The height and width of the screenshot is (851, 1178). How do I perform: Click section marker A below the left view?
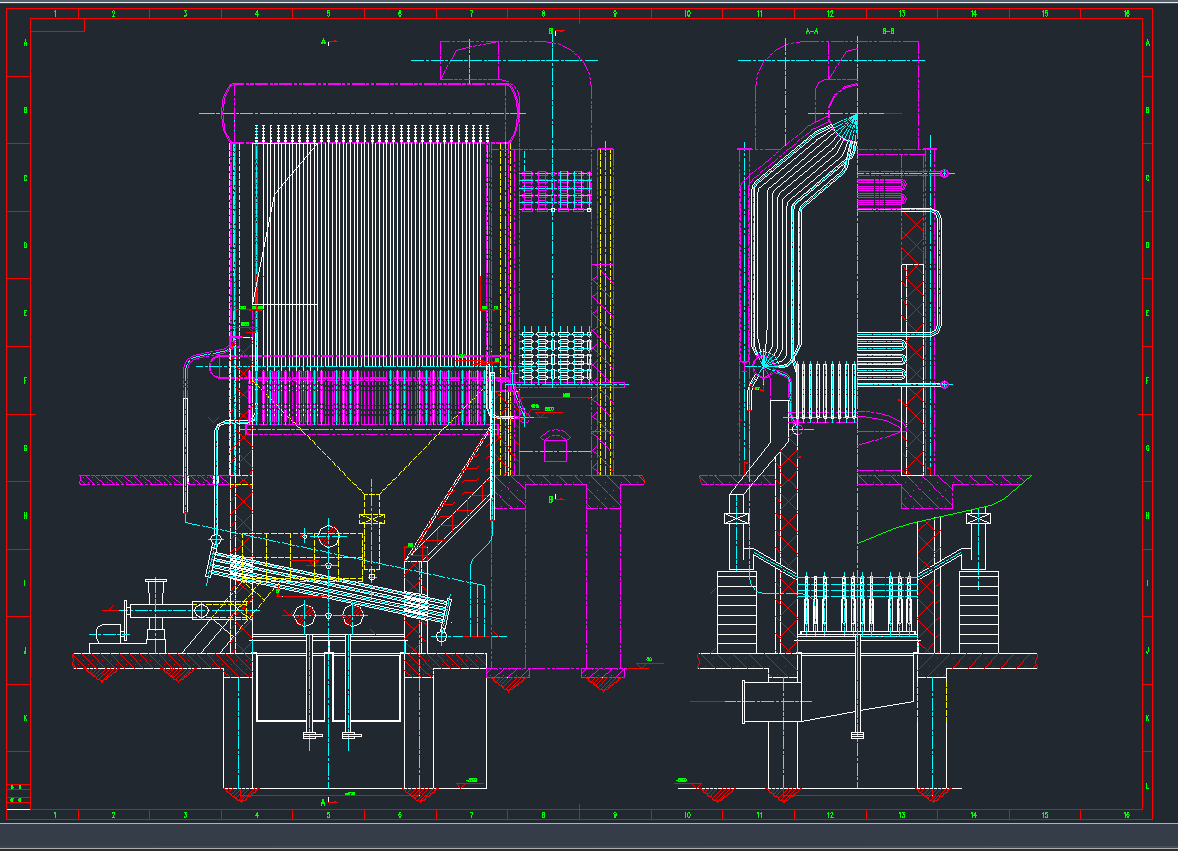[323, 801]
